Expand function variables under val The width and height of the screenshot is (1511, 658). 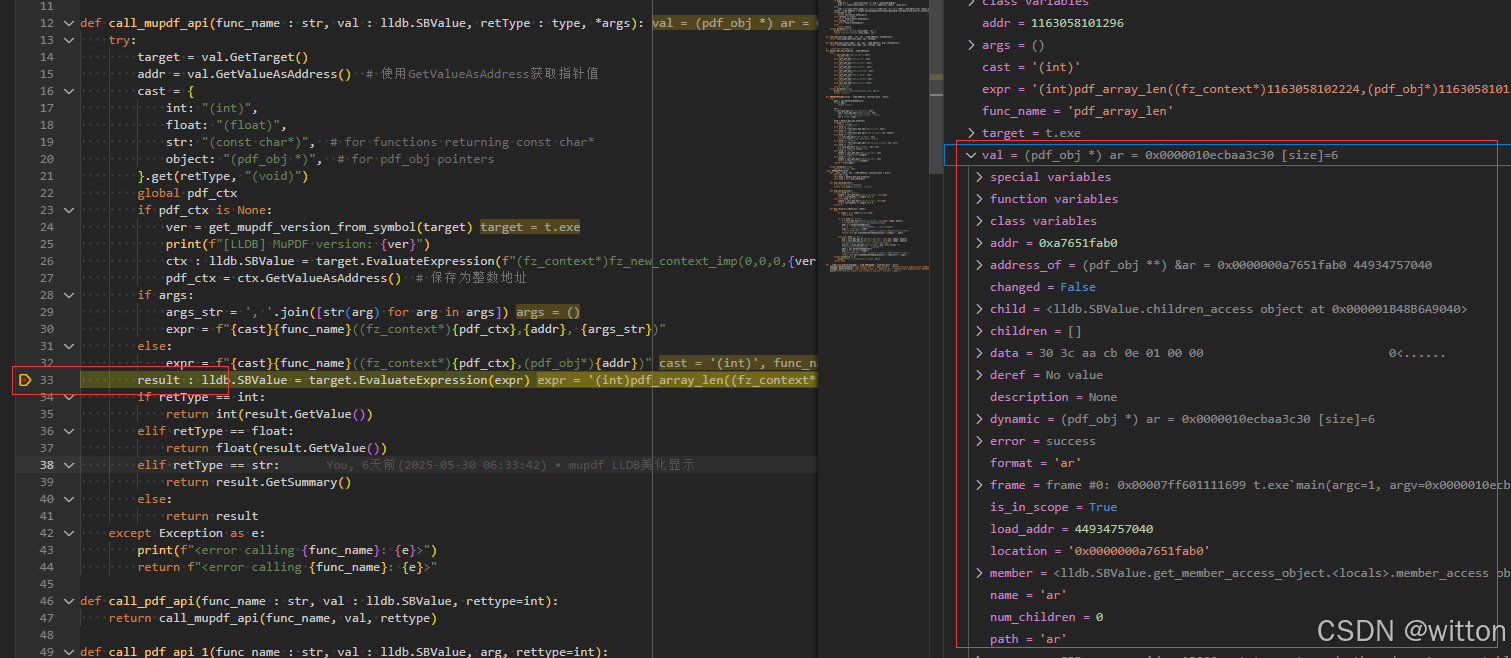click(979, 199)
